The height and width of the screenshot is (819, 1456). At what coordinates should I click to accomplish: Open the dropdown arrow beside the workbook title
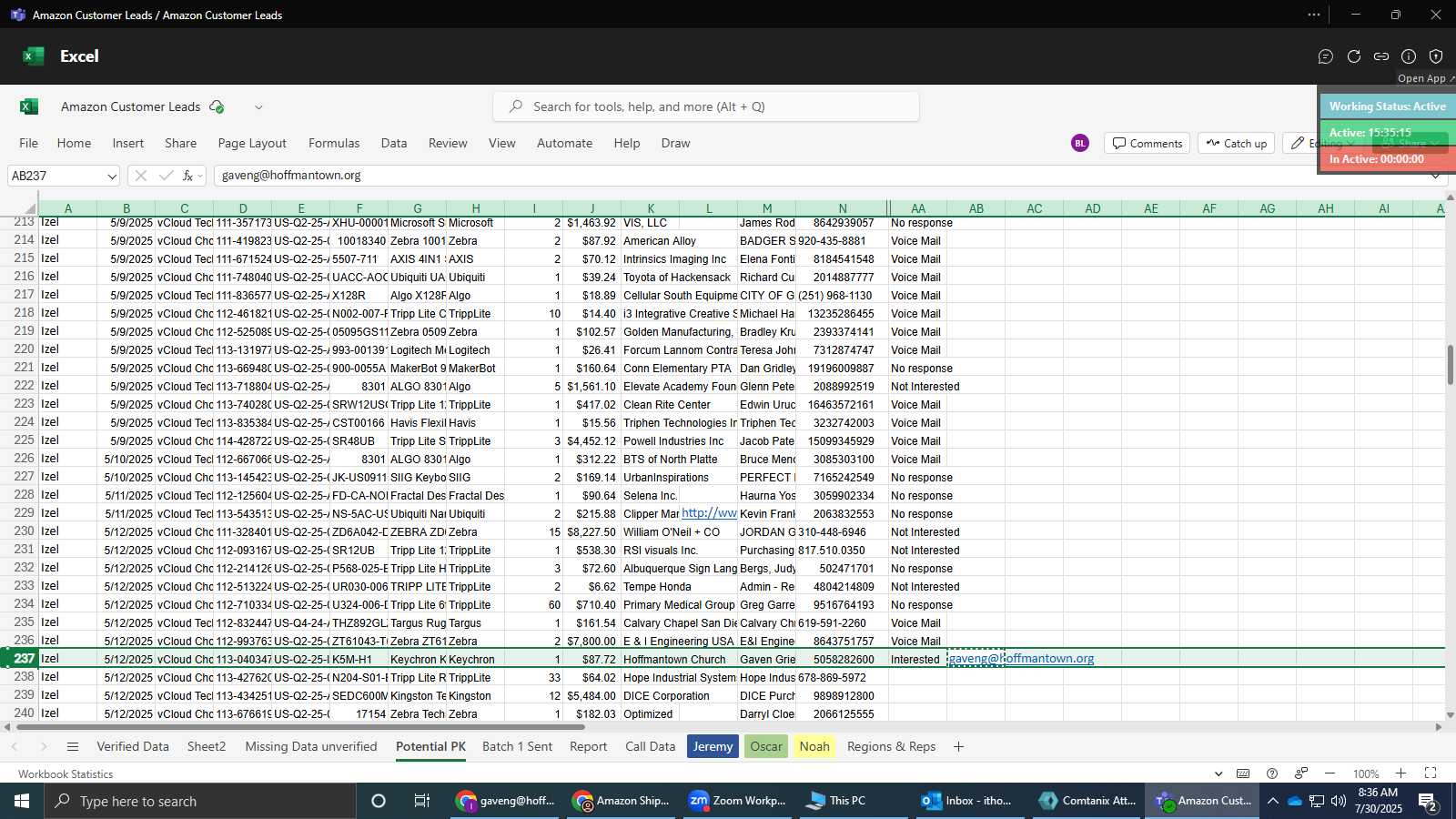click(258, 106)
